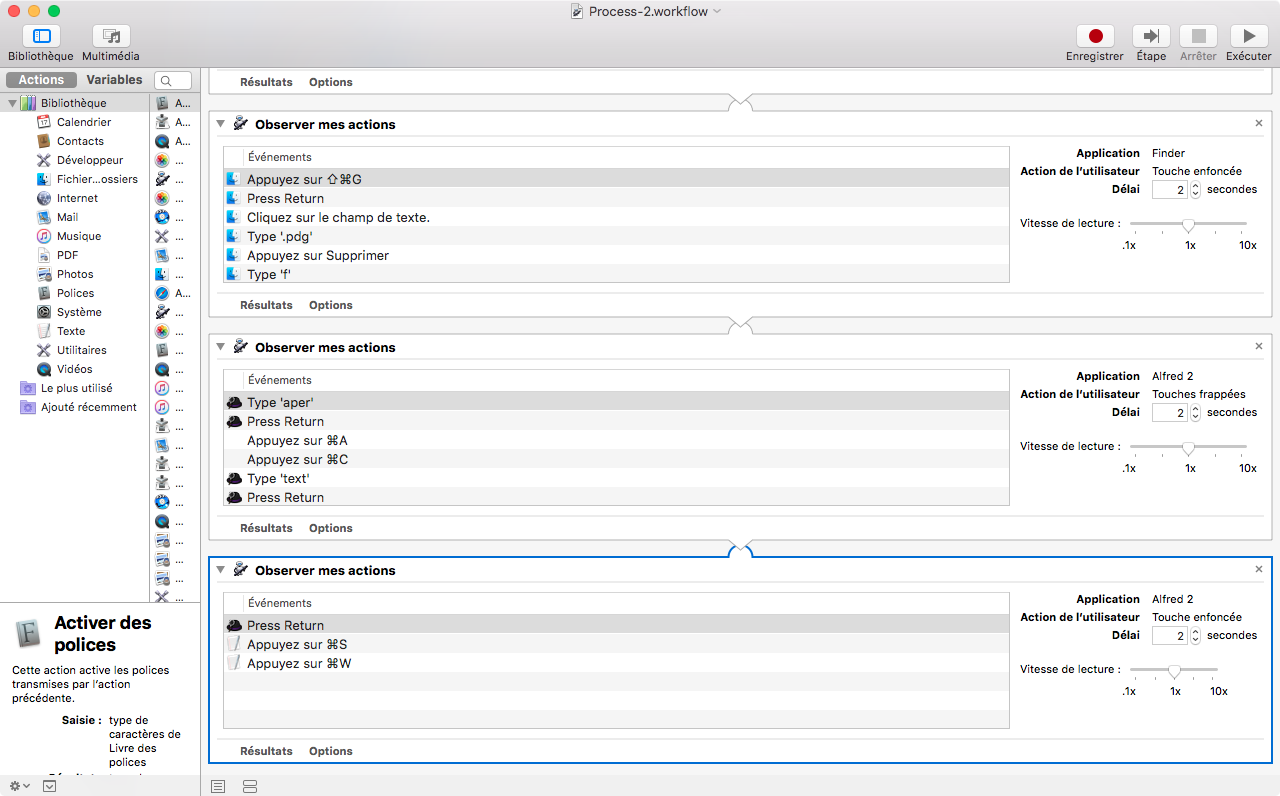Toggle the Bibliothèque panel toolbar icon

[41, 37]
